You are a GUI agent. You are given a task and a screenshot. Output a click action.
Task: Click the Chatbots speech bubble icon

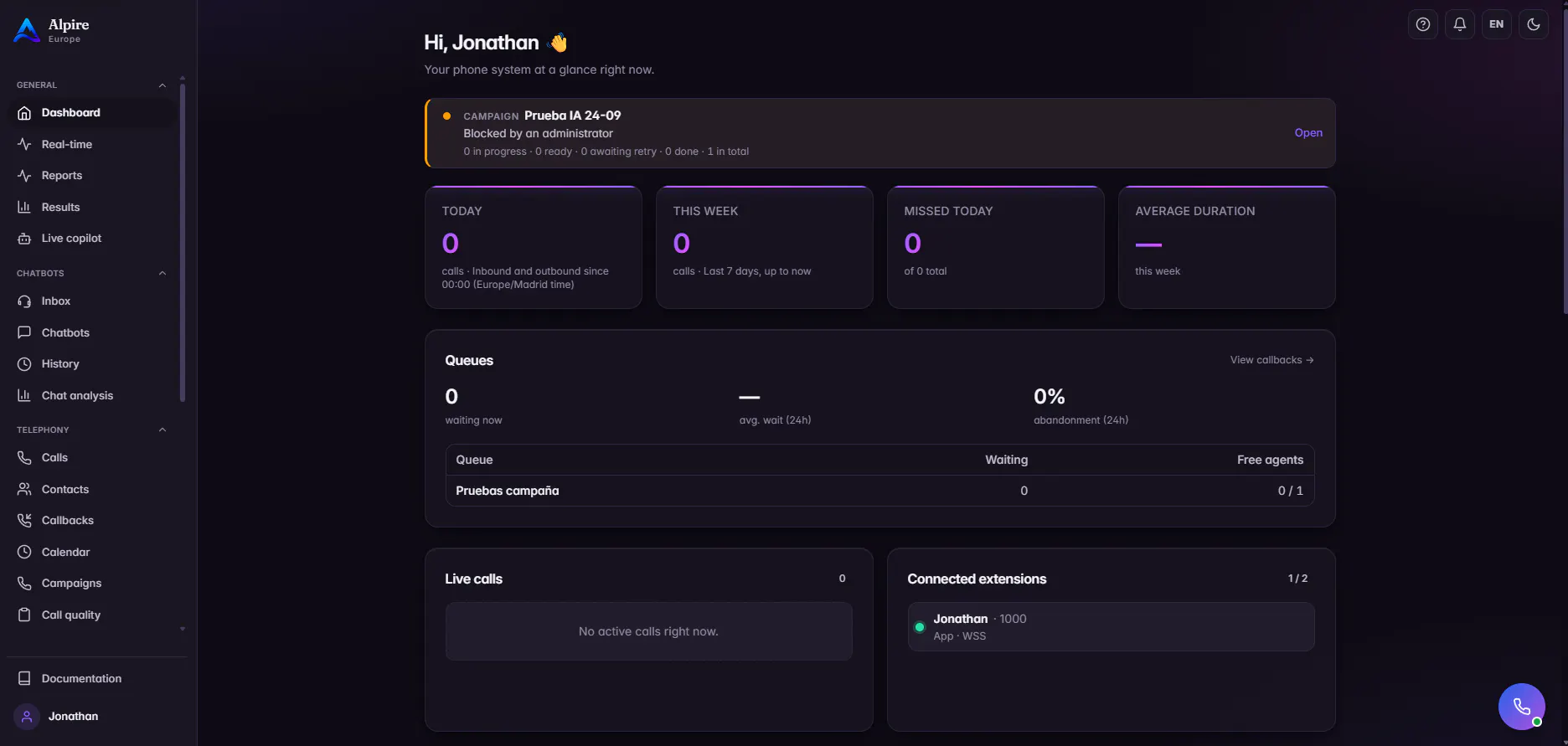(24, 332)
